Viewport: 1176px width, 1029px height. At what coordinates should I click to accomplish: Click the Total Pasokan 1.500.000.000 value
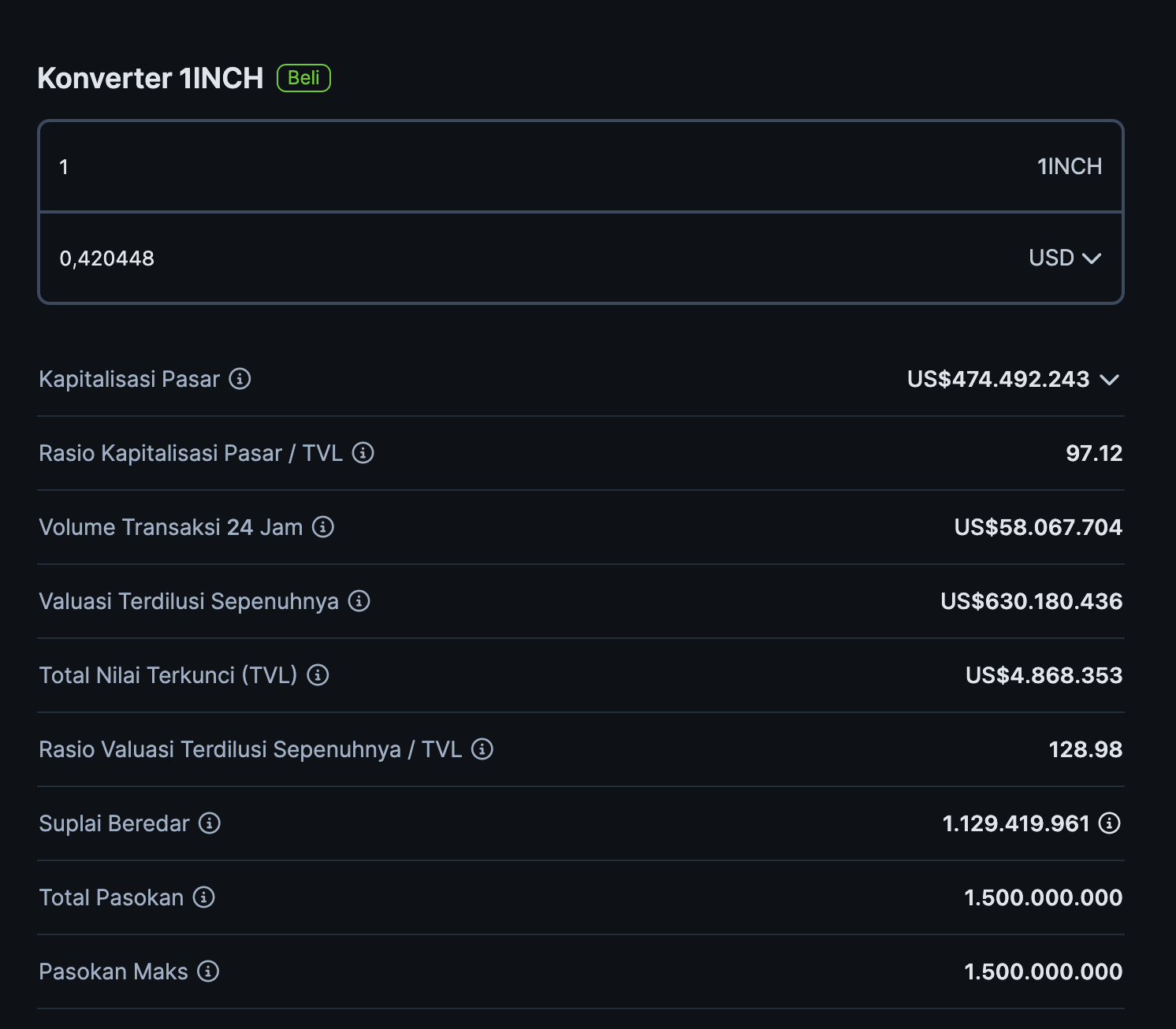coord(1043,897)
